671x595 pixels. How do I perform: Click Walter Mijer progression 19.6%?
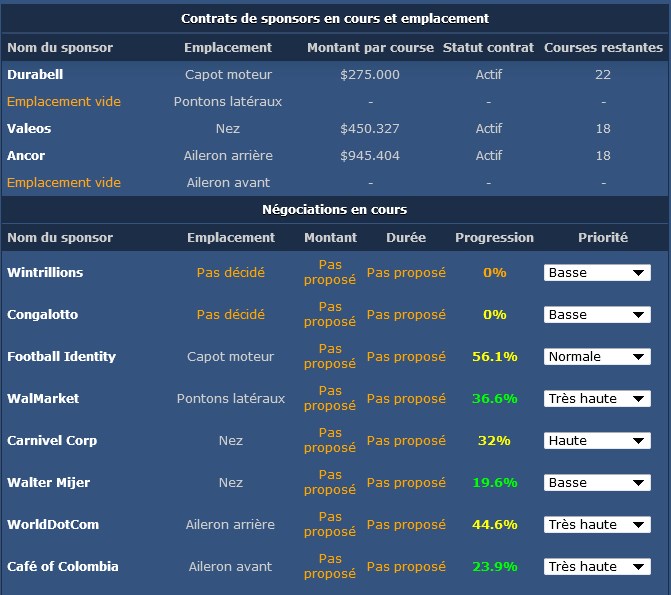coord(495,482)
